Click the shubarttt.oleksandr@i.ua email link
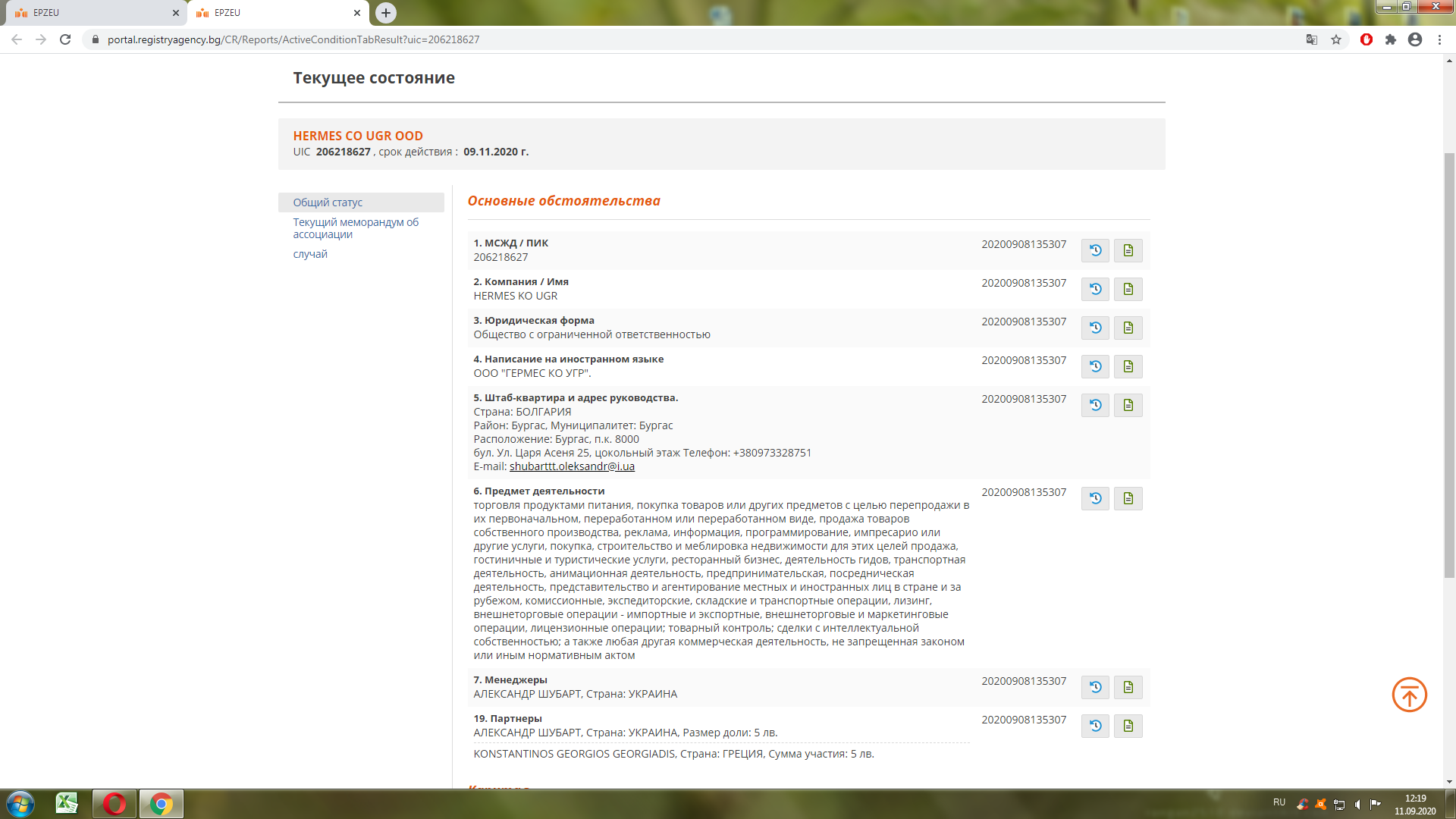The height and width of the screenshot is (819, 1456). pyautogui.click(x=572, y=466)
